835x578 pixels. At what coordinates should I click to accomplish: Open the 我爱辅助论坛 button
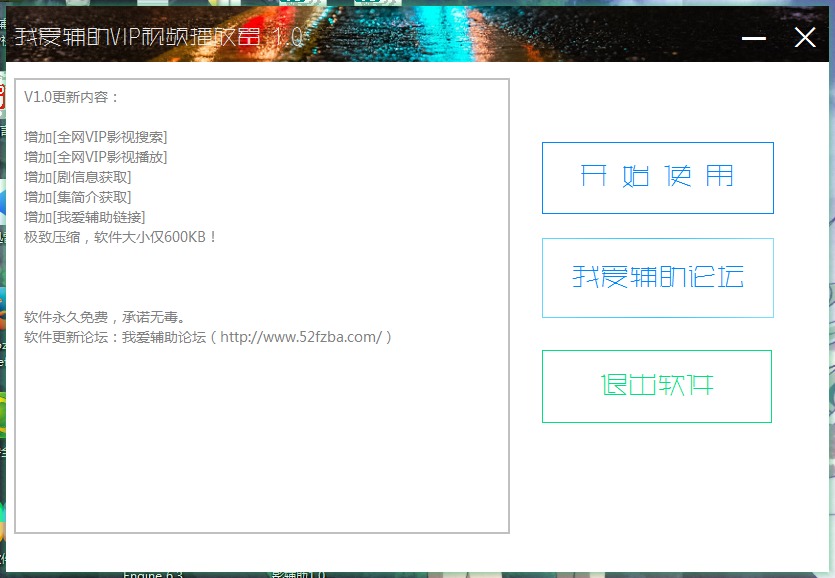658,278
